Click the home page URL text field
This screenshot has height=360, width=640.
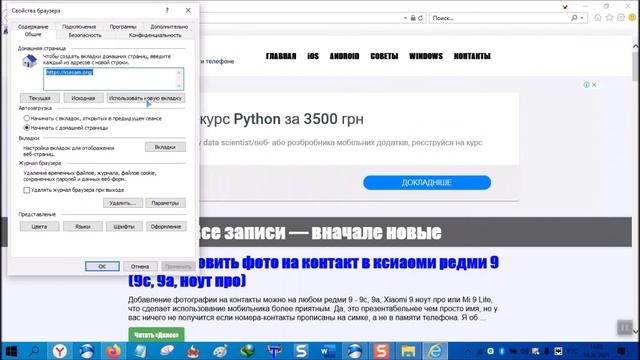coord(113,79)
